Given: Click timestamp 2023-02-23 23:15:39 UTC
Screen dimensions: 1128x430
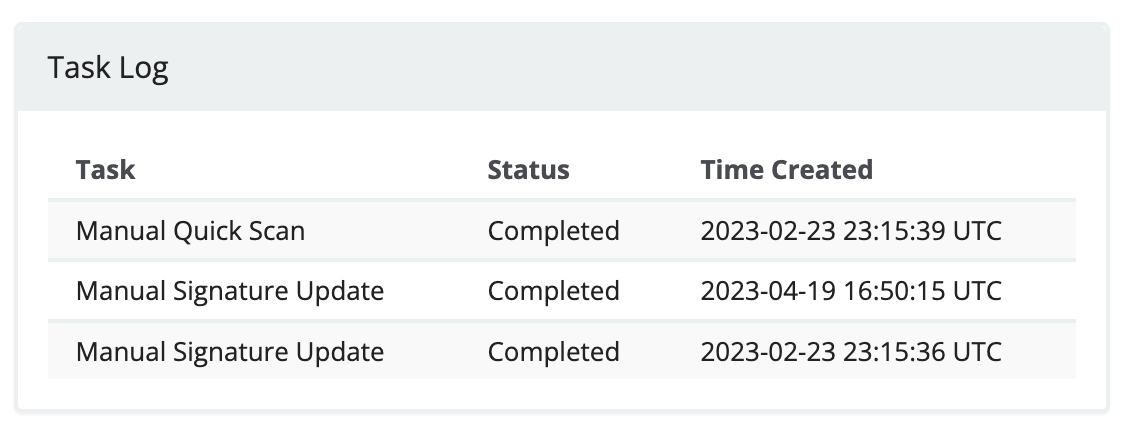Looking at the screenshot, I should coord(851,231).
